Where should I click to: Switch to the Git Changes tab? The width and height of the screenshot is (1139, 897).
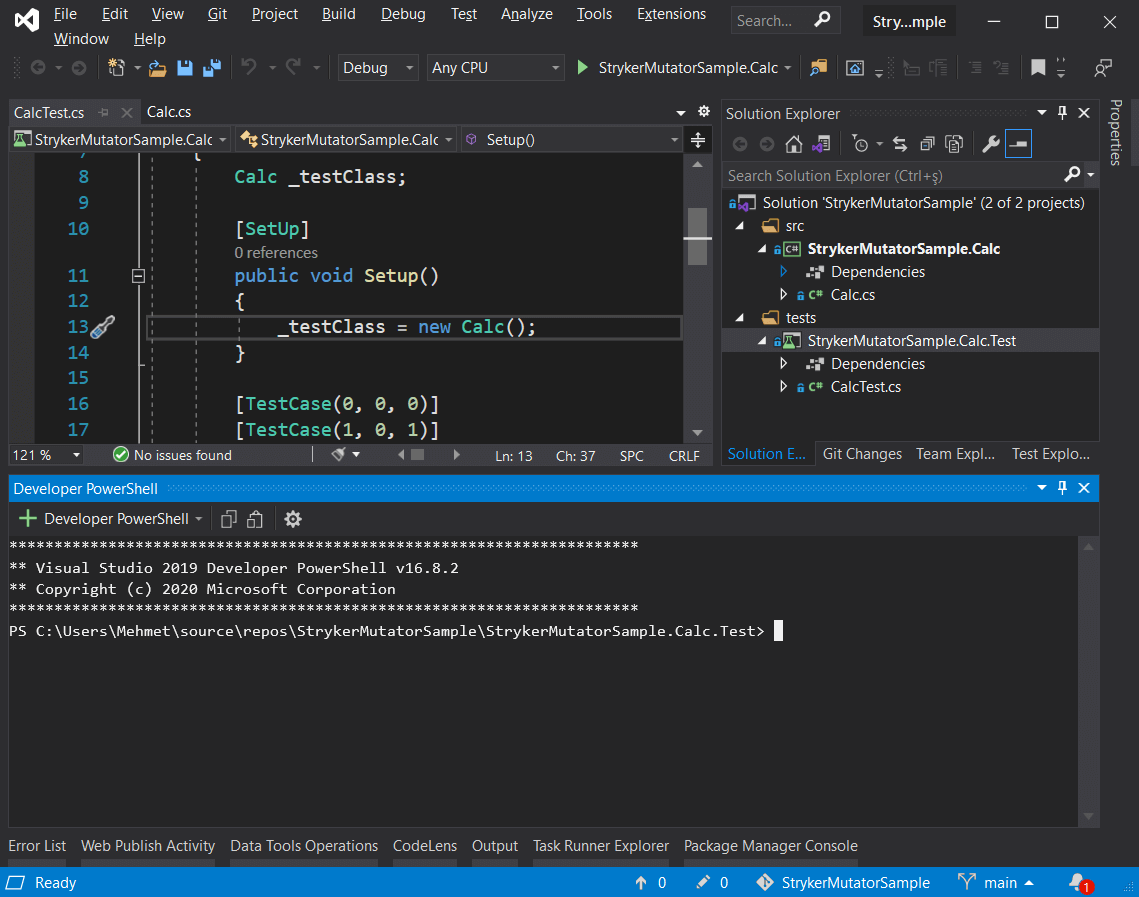click(x=862, y=454)
